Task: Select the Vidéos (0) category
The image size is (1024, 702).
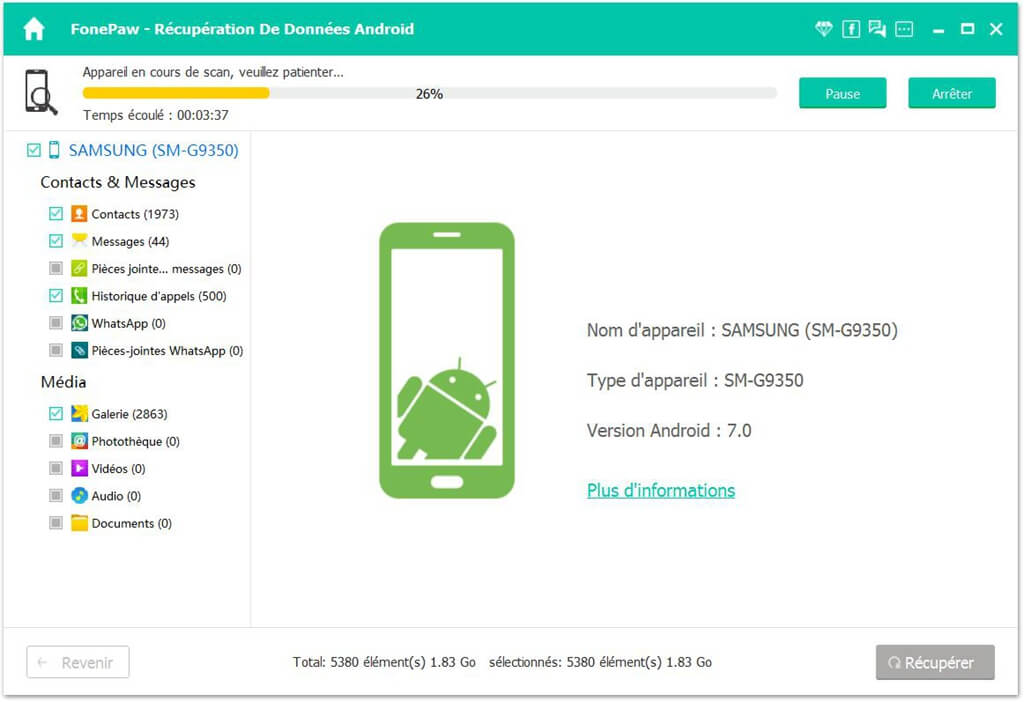Action: [x=118, y=469]
